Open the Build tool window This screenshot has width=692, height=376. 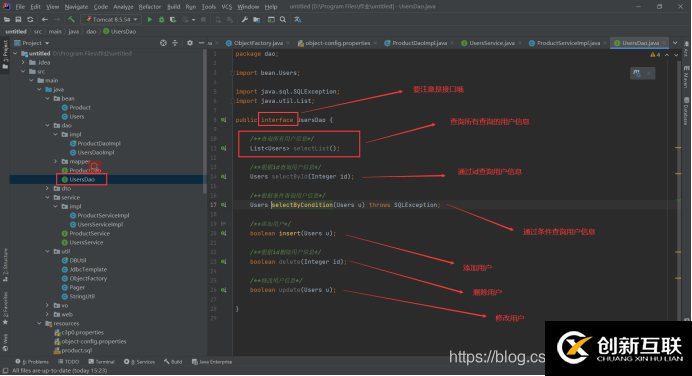(173, 362)
